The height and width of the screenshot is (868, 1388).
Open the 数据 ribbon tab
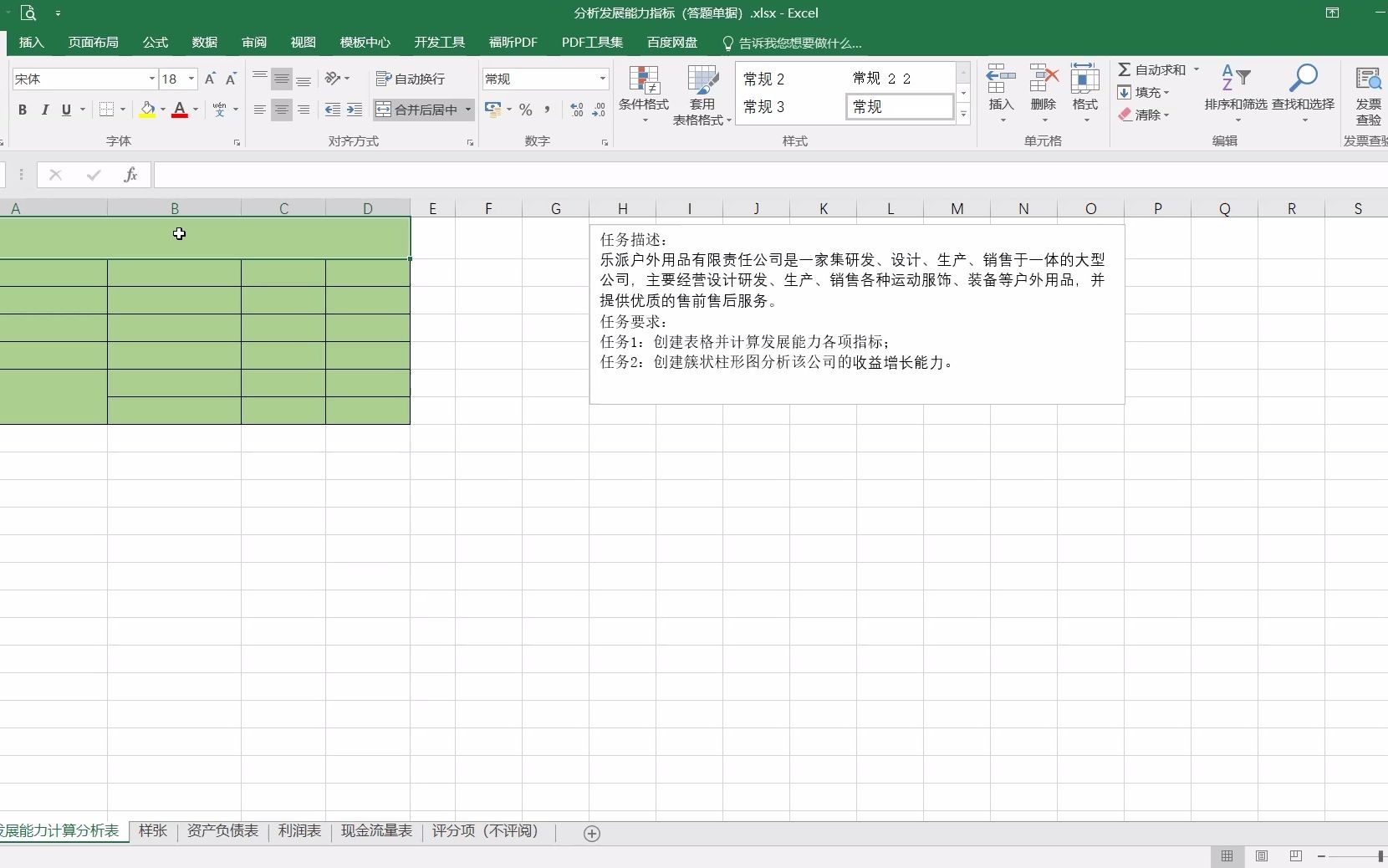tap(205, 43)
